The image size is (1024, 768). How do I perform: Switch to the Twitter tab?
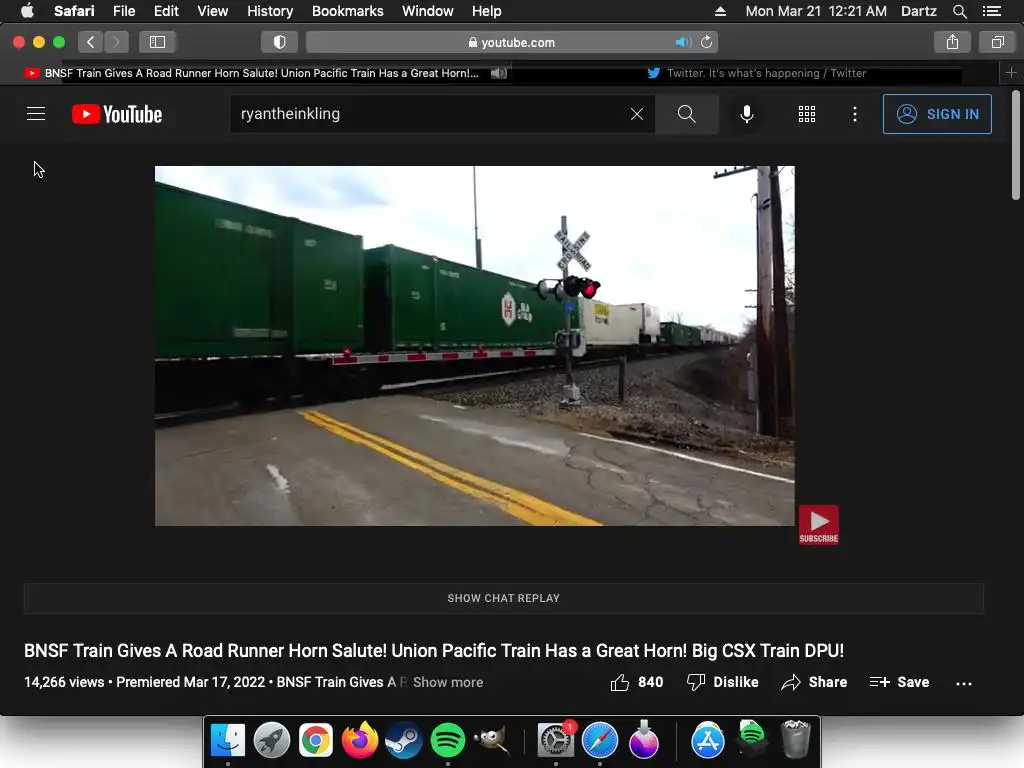click(756, 73)
